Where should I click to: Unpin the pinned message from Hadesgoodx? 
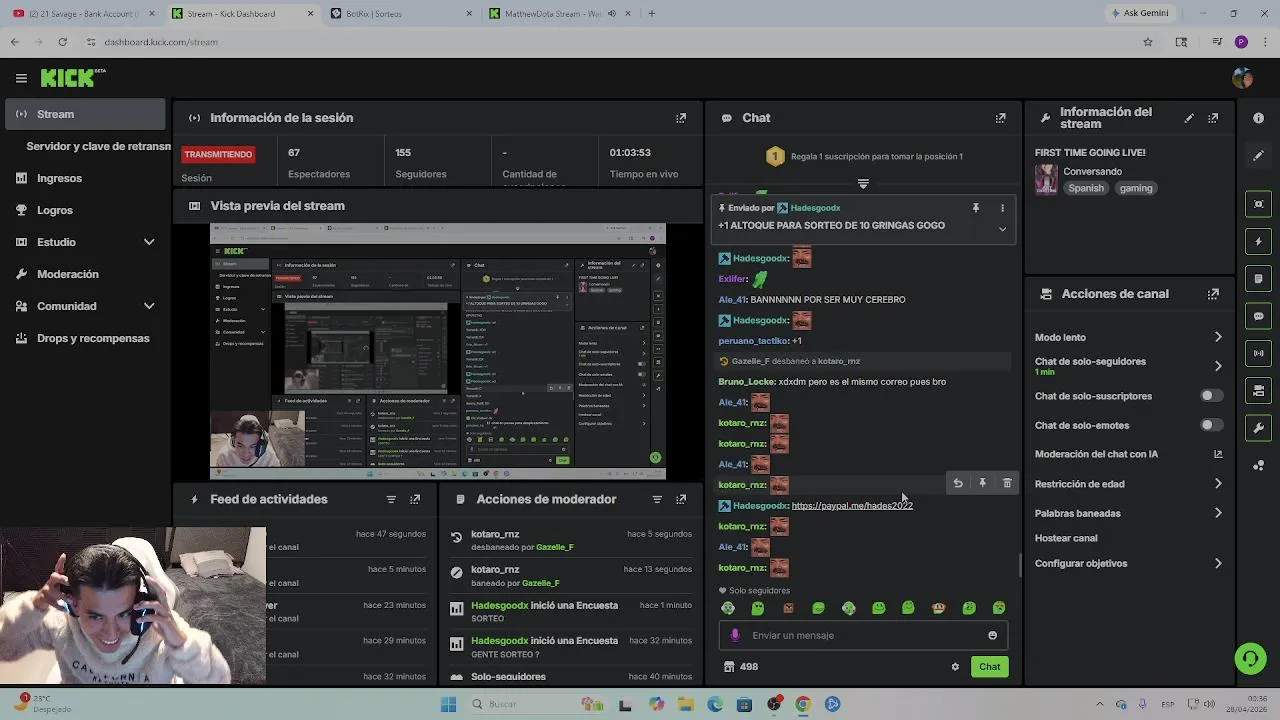[976, 208]
